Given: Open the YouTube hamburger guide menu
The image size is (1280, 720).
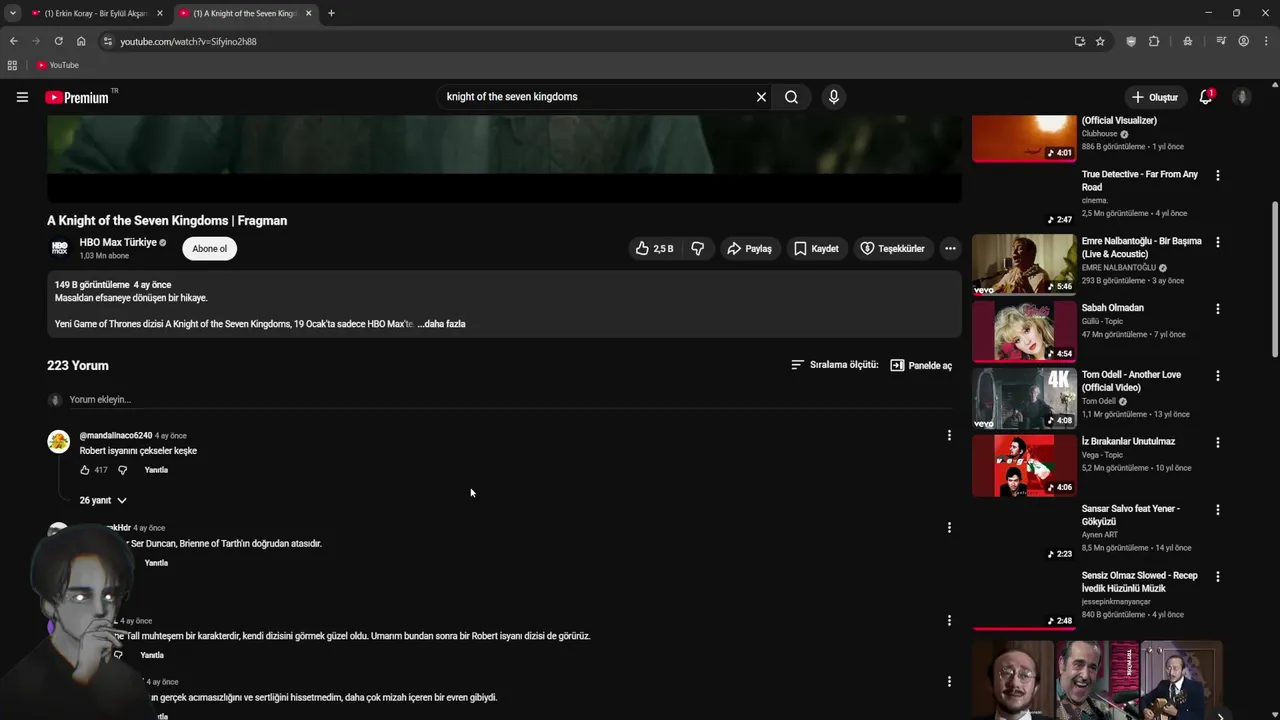Looking at the screenshot, I should tap(22, 97).
